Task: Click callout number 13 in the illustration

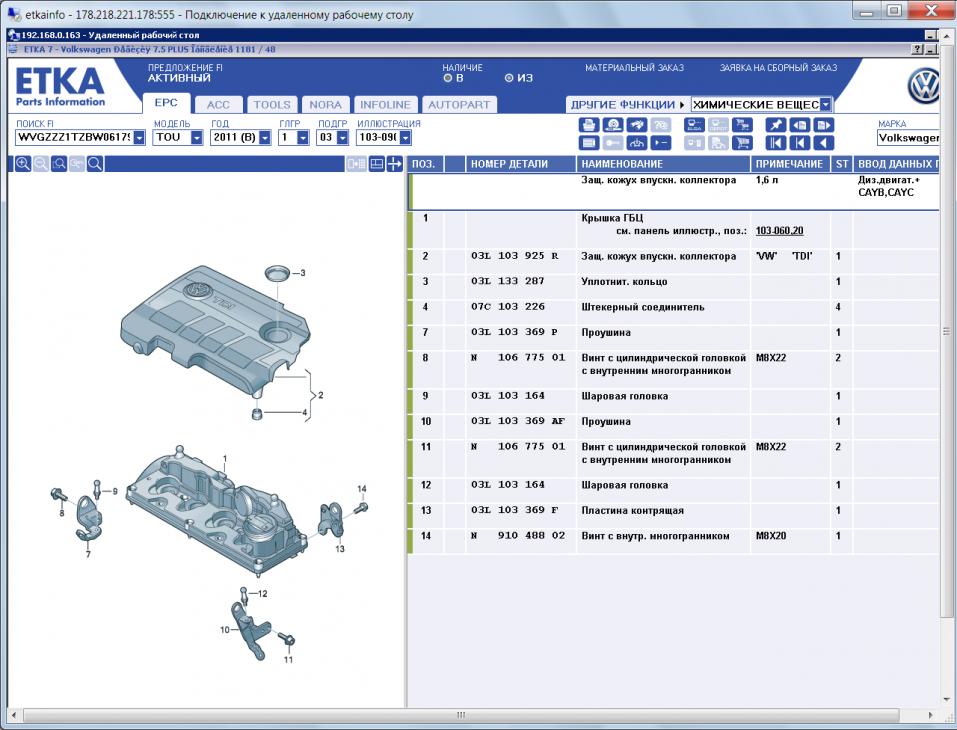Action: (340, 549)
